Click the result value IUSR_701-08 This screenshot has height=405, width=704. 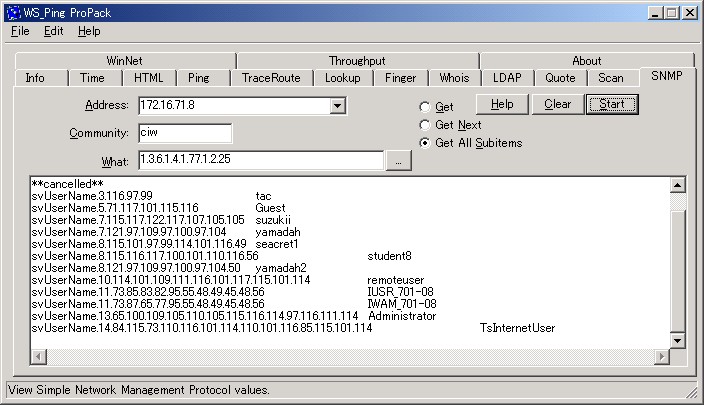pos(400,292)
